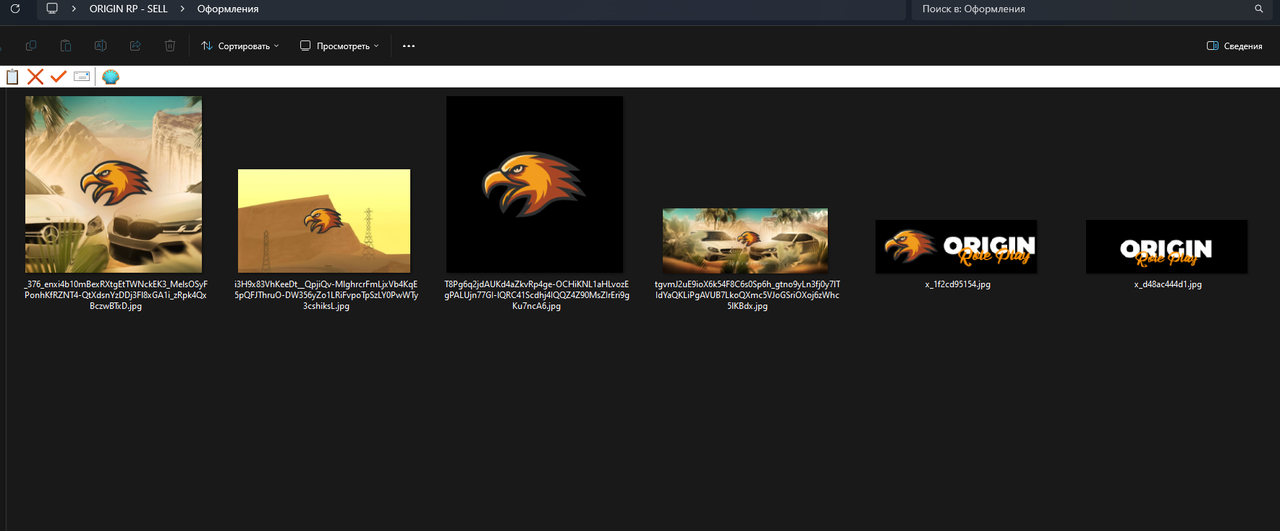Click the Share icon in command bar
The width and height of the screenshot is (1280, 531).
135,46
